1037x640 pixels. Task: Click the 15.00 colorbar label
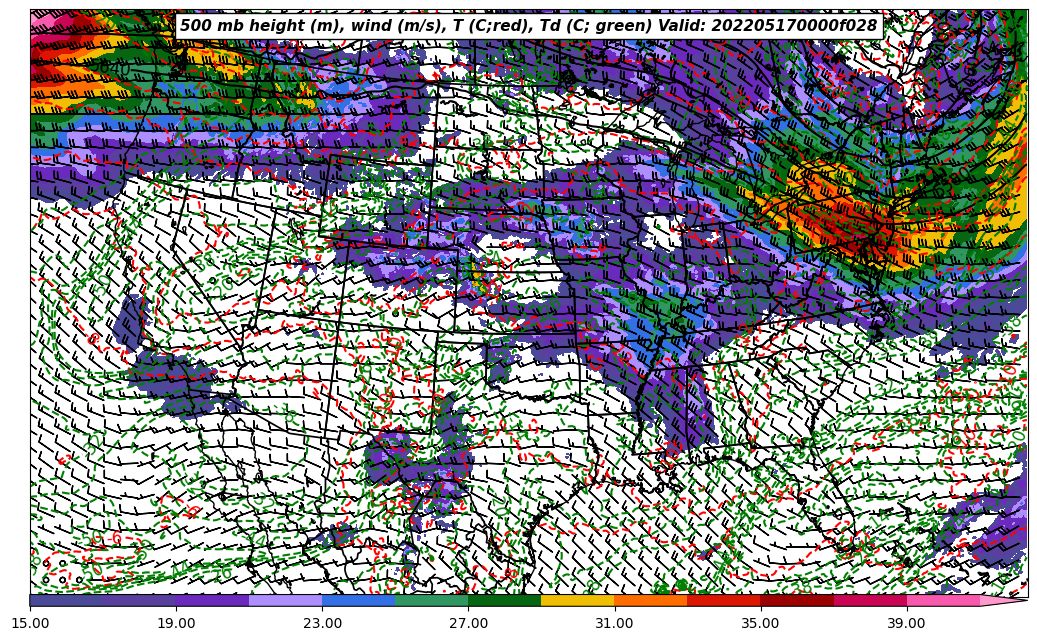30,623
